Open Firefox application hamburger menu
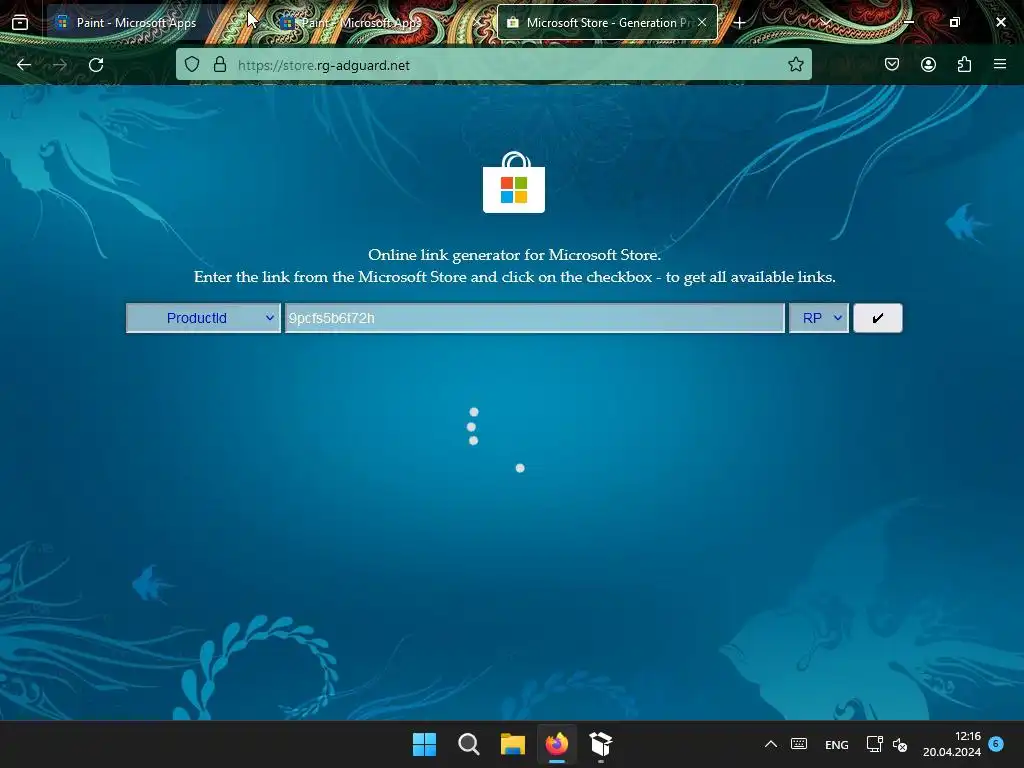 tap(1000, 65)
